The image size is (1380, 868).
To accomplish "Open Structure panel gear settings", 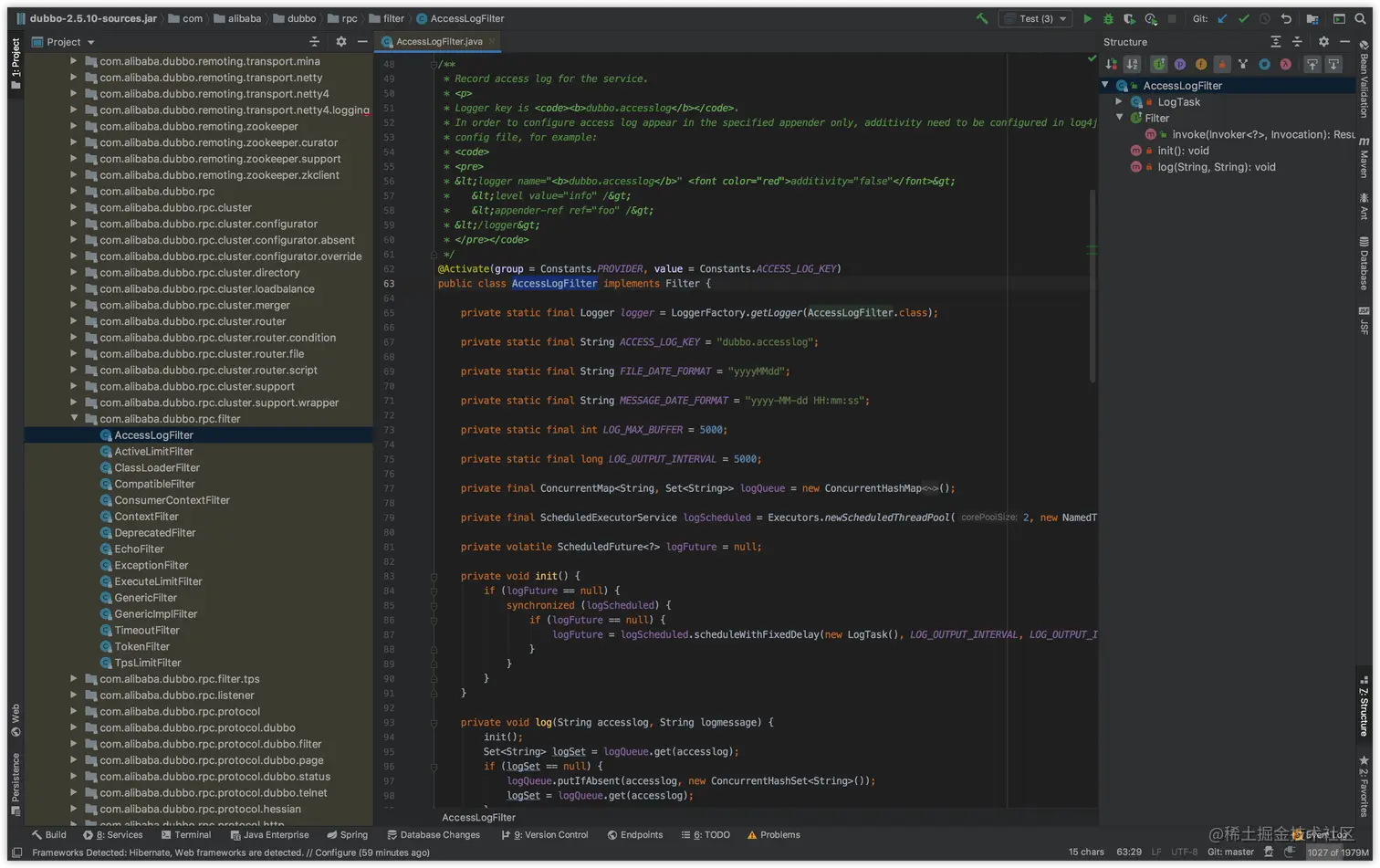I will coord(1323,41).
